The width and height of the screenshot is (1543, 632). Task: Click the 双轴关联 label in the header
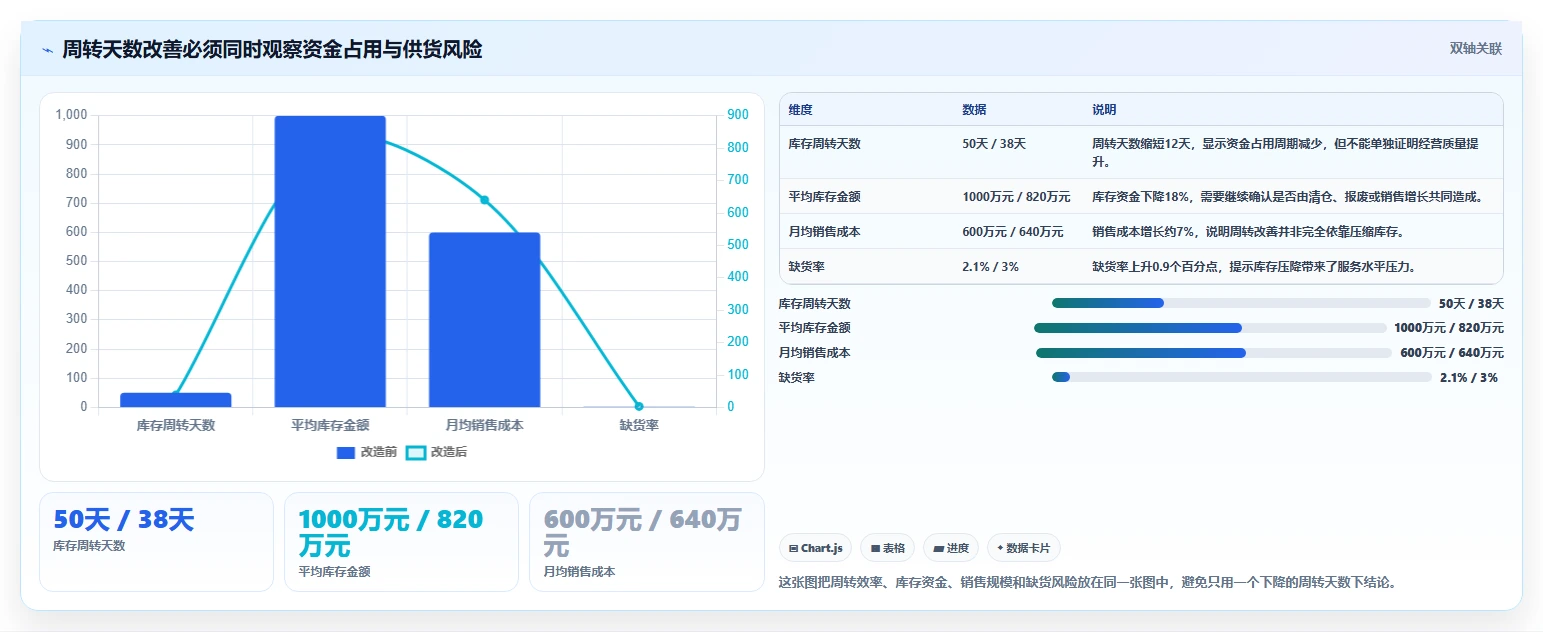click(x=1476, y=49)
